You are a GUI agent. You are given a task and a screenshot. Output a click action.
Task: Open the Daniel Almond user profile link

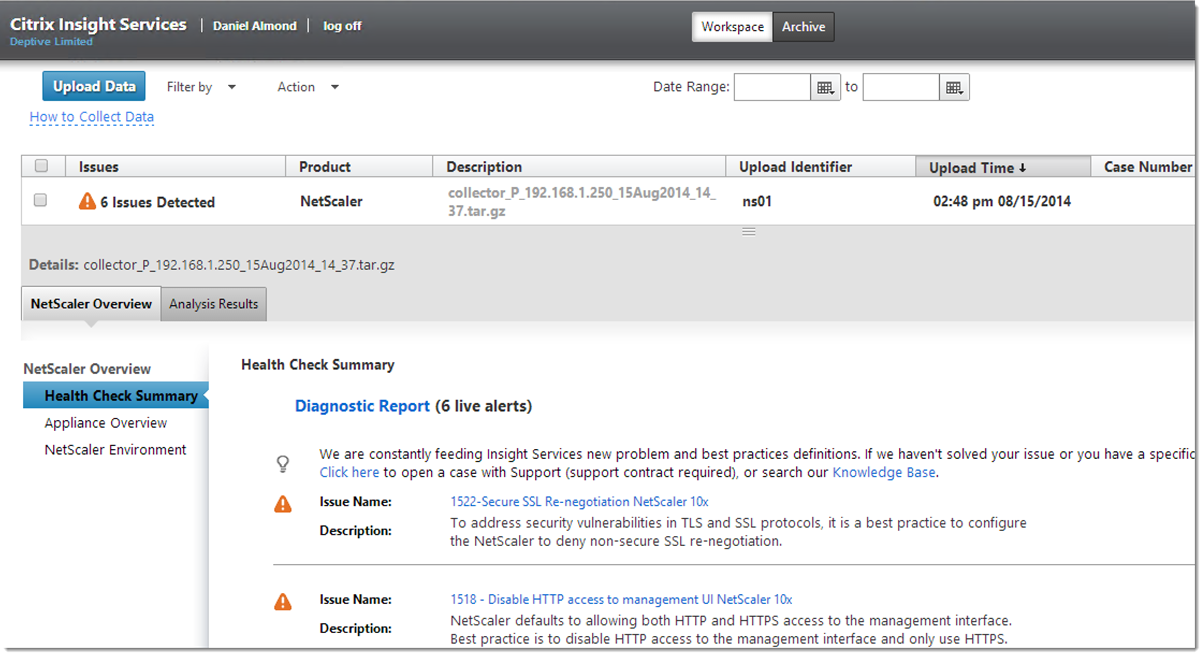(255, 26)
